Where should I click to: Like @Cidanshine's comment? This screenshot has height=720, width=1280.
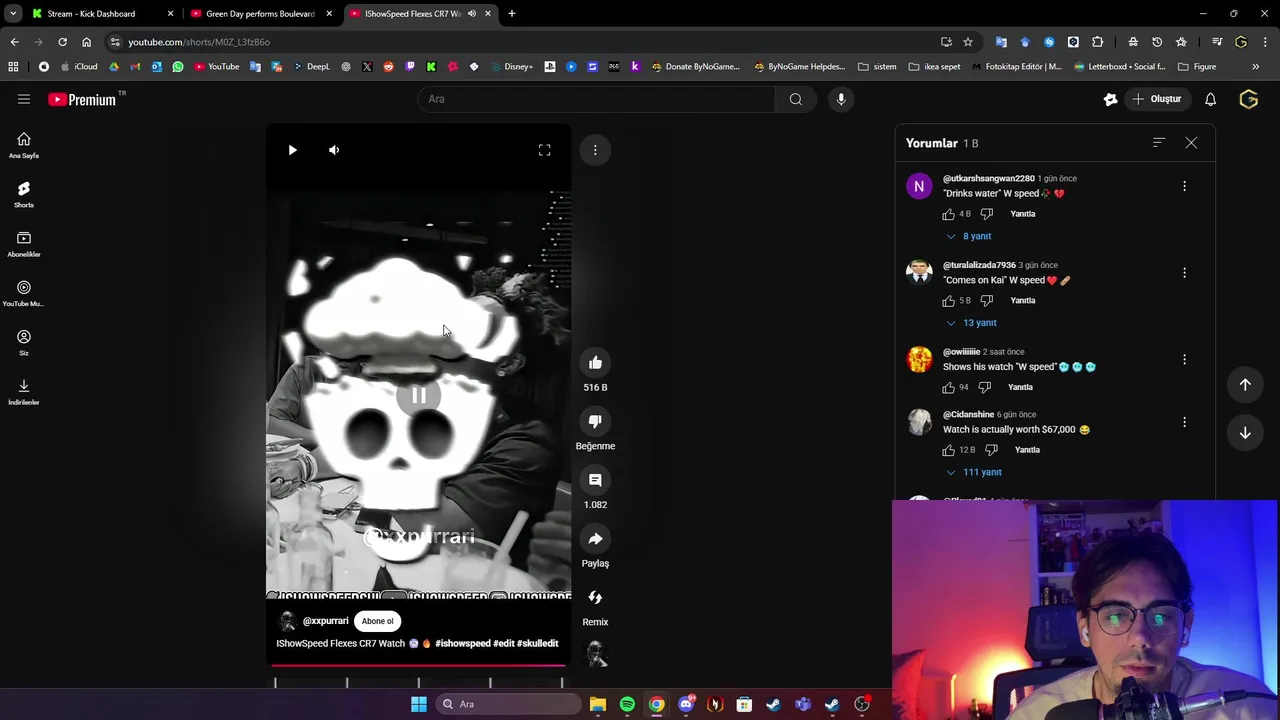pyautogui.click(x=948, y=450)
